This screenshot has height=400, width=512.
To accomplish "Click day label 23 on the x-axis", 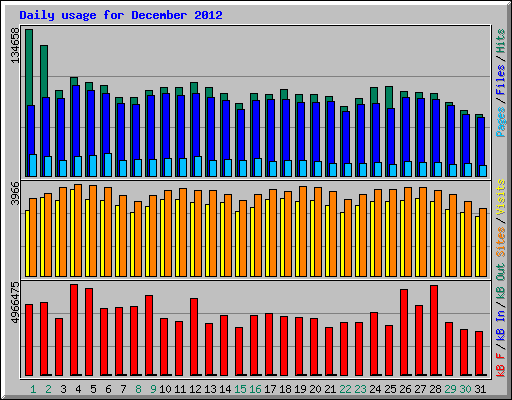I will click(x=360, y=389).
